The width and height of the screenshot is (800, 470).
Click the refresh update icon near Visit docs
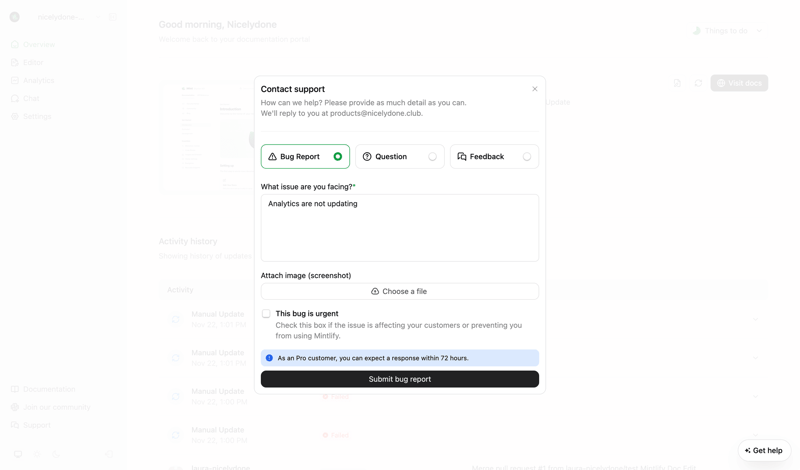pyautogui.click(x=698, y=83)
